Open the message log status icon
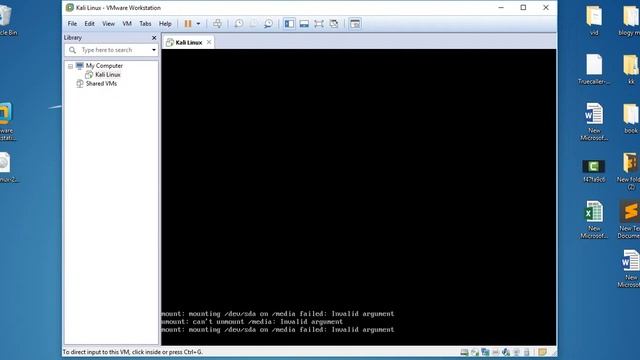 click(x=542, y=352)
